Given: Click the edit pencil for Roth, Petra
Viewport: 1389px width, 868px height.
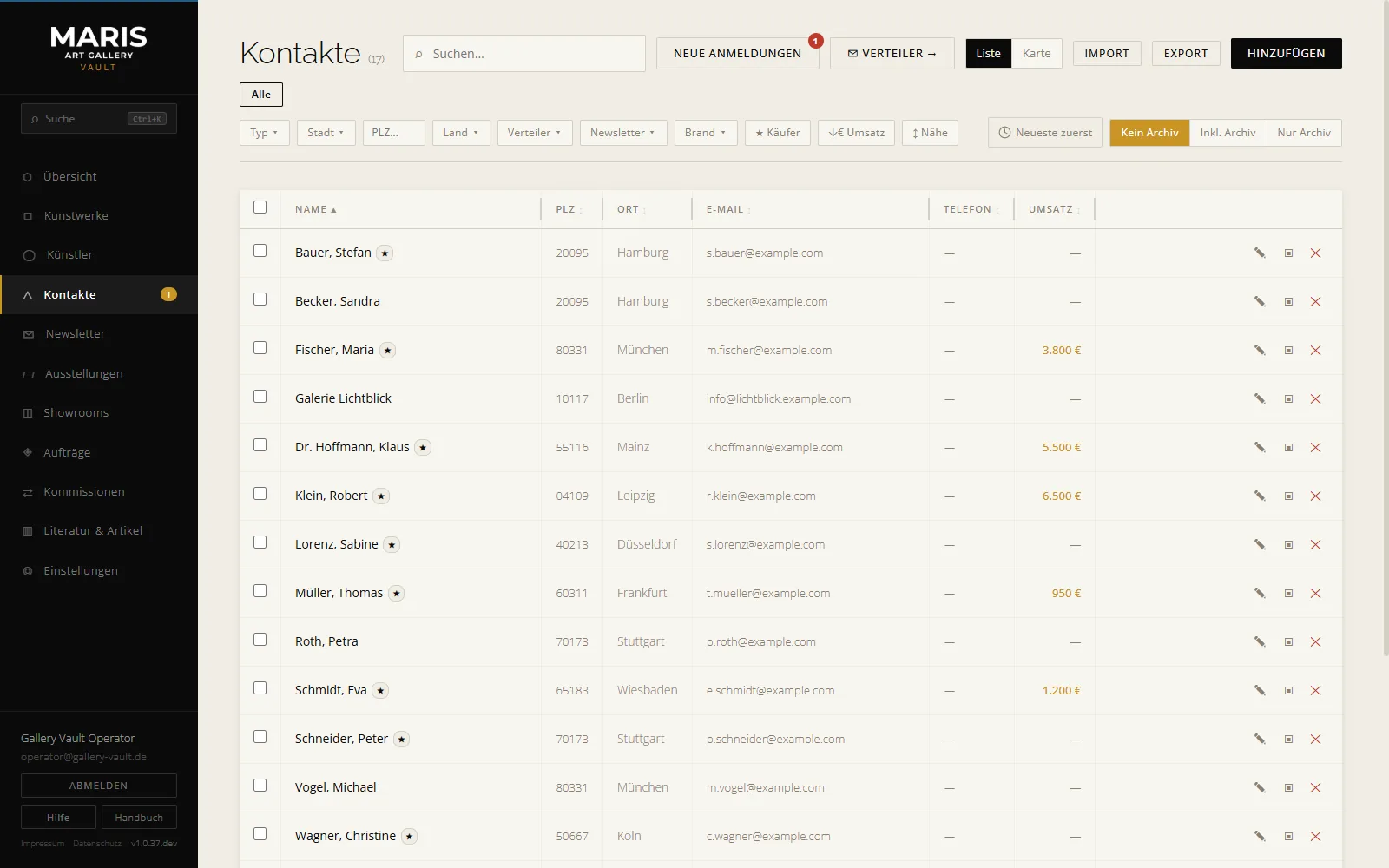Looking at the screenshot, I should point(1260,642).
